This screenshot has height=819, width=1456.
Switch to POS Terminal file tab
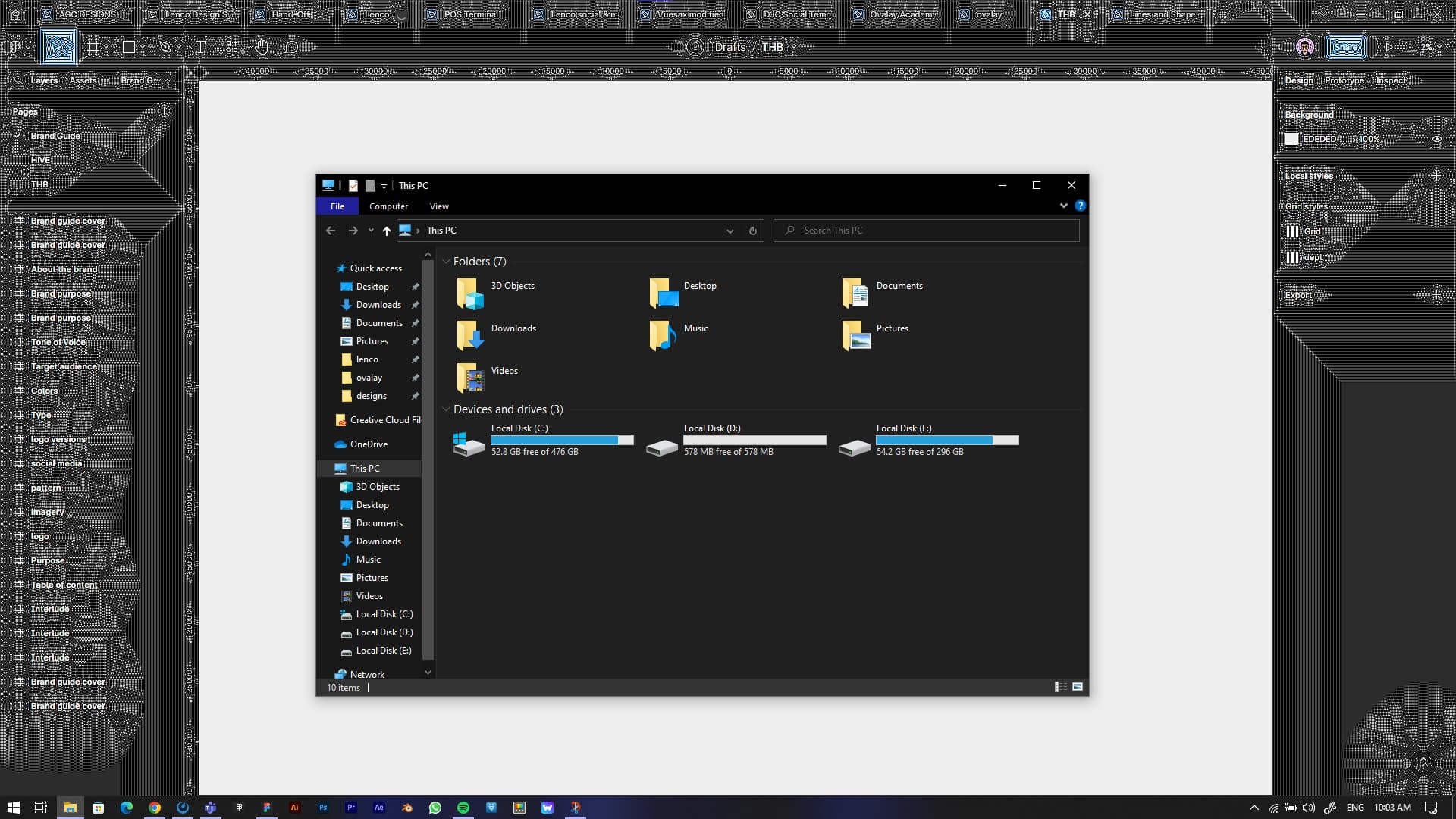471,14
